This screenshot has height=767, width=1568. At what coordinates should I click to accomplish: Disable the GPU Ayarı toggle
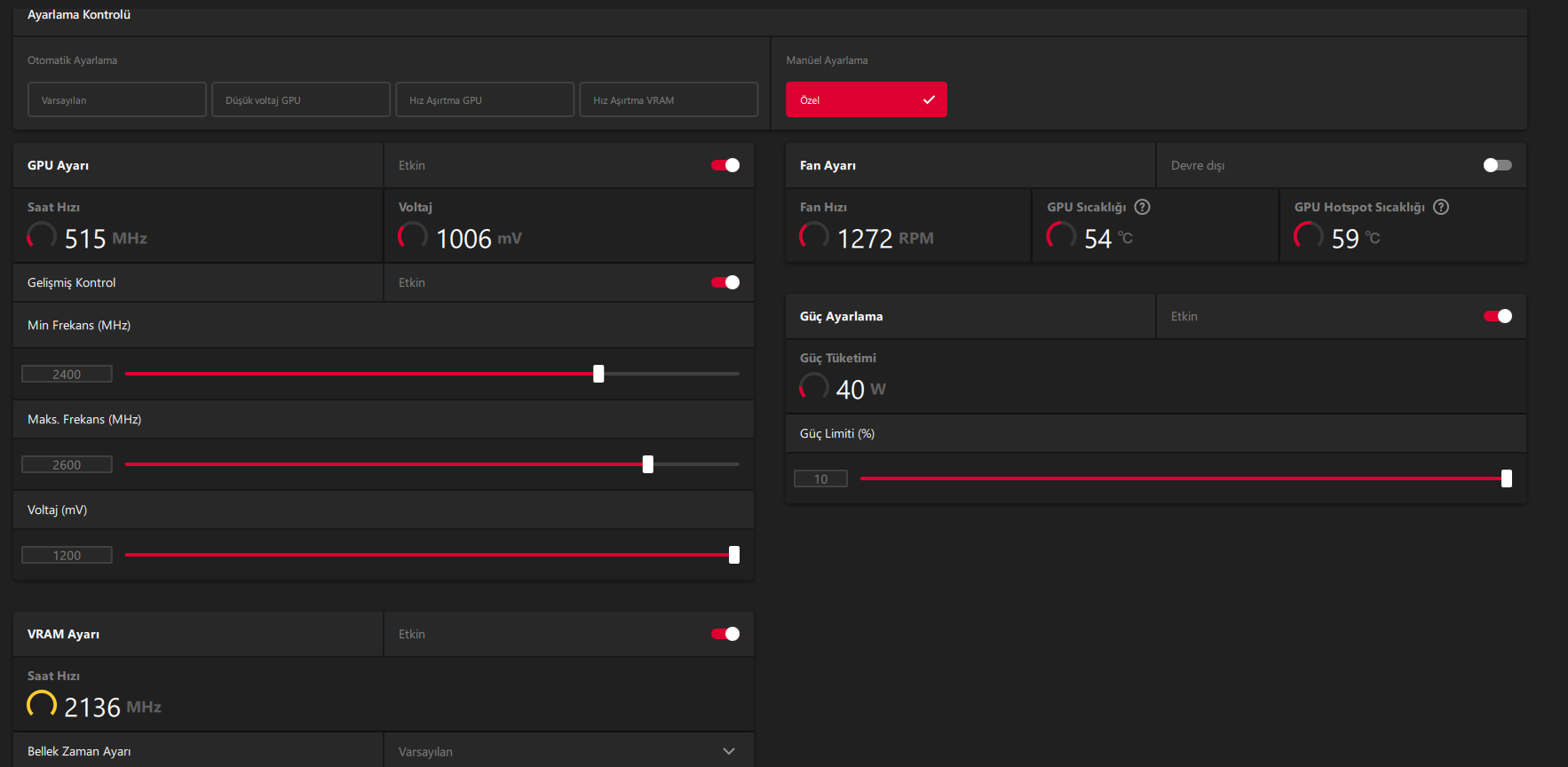[725, 165]
